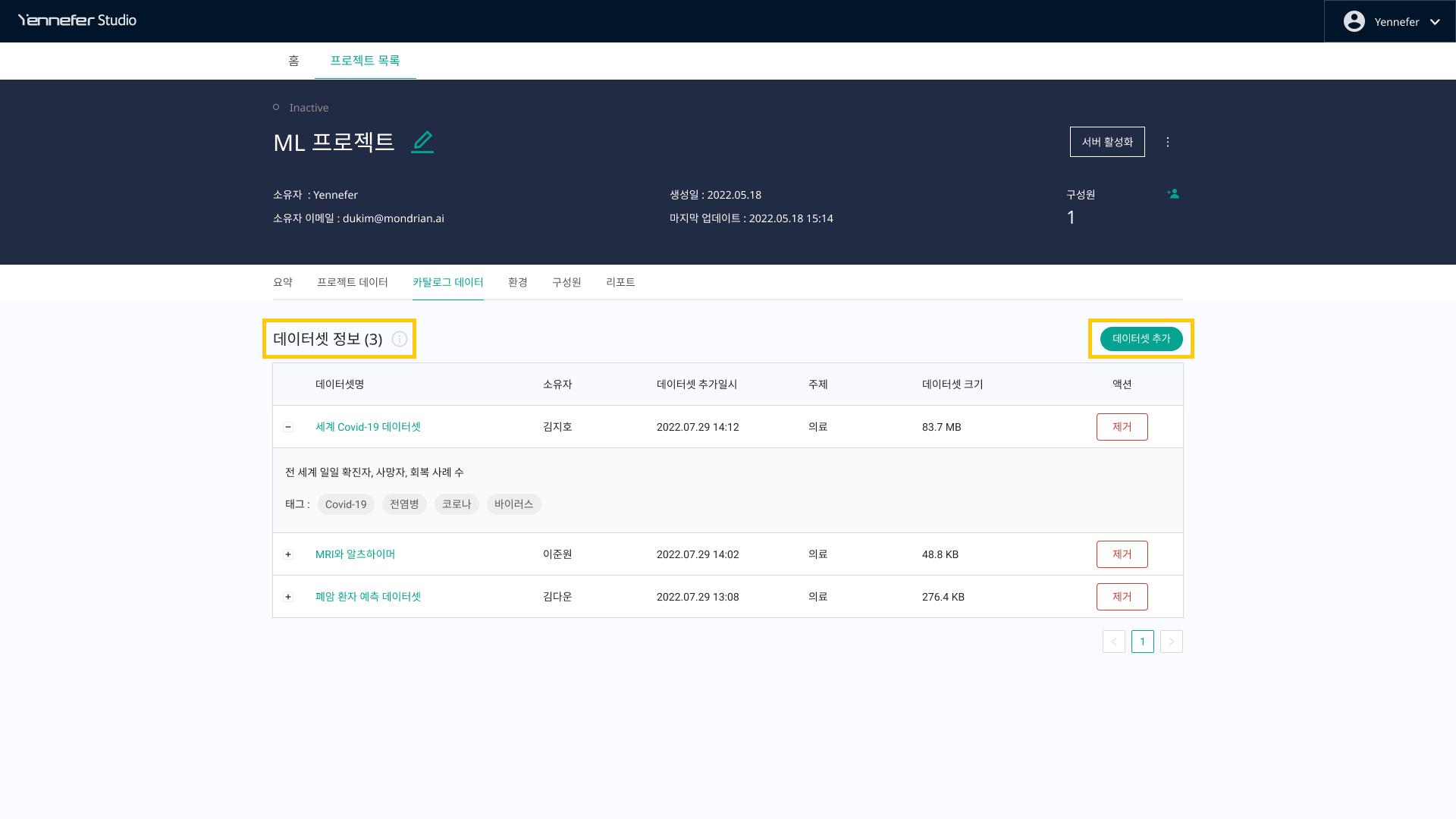Image resolution: width=1456 pixels, height=819 pixels.
Task: Click the 데이터셋 추가 button
Action: [x=1141, y=338]
